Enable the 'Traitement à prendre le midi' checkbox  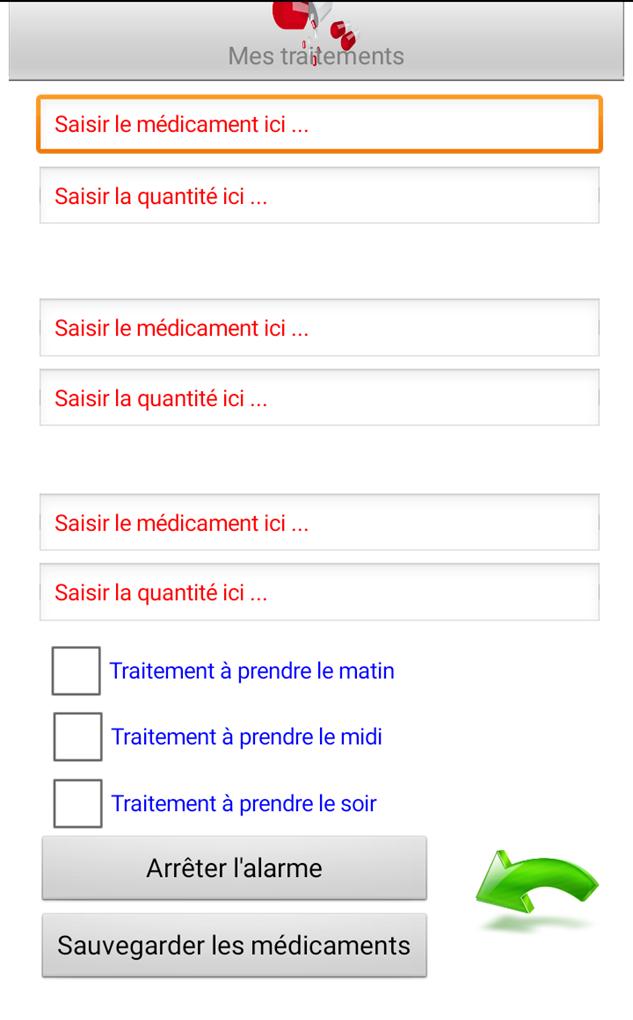77,736
